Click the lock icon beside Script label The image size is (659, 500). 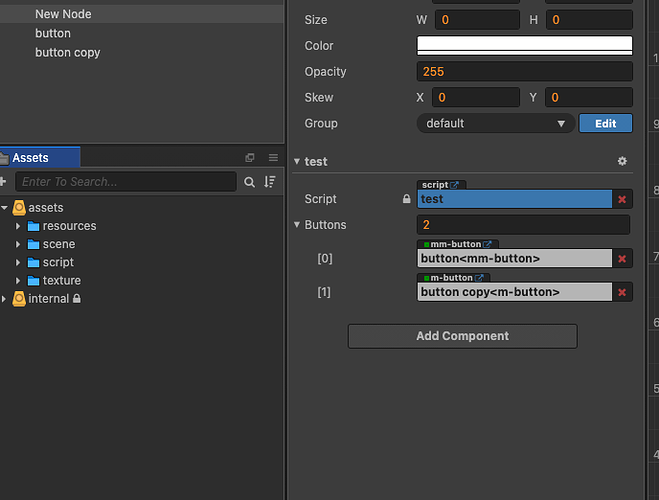[406, 199]
